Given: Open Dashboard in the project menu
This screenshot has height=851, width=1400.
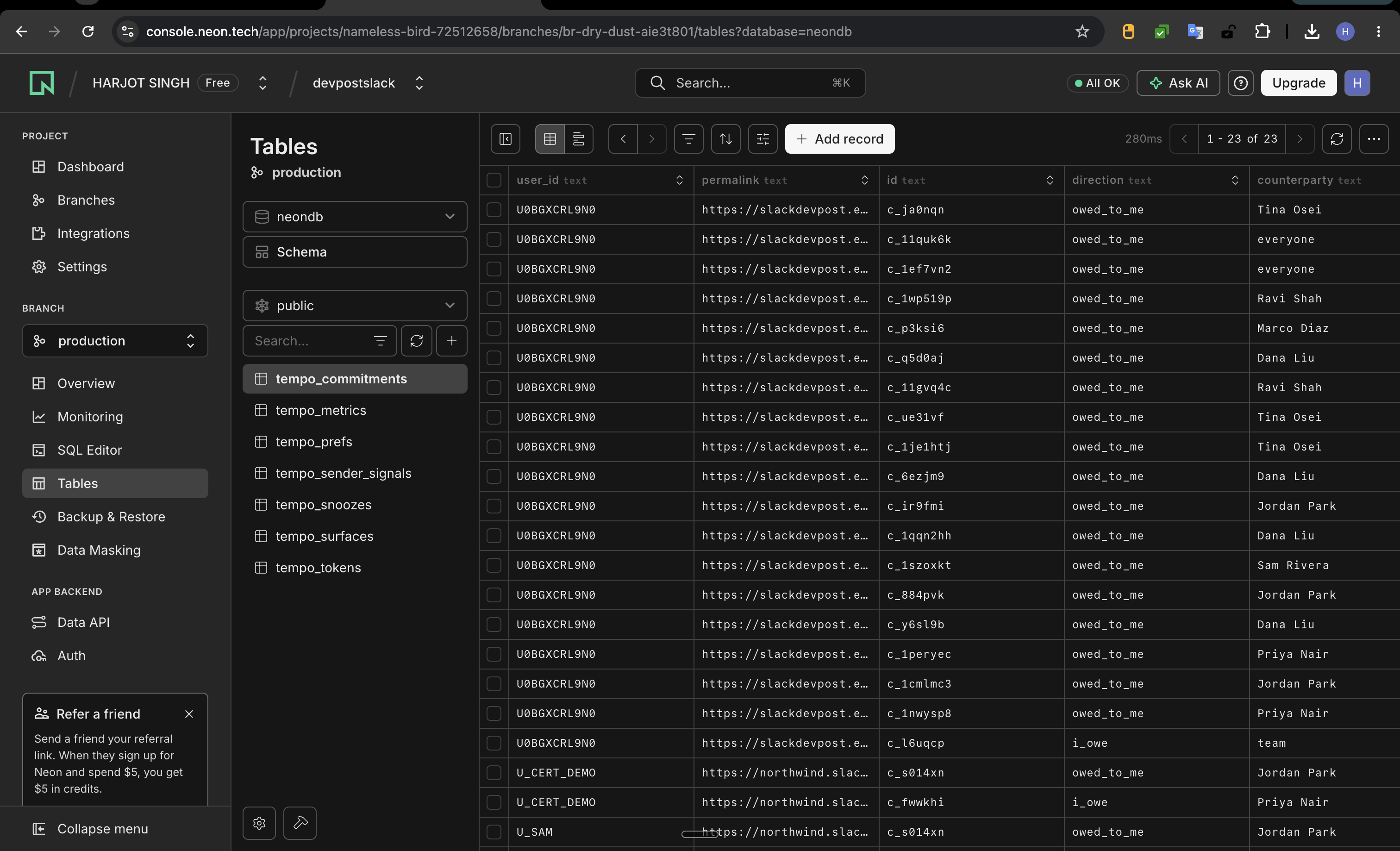Looking at the screenshot, I should click(x=115, y=167).
